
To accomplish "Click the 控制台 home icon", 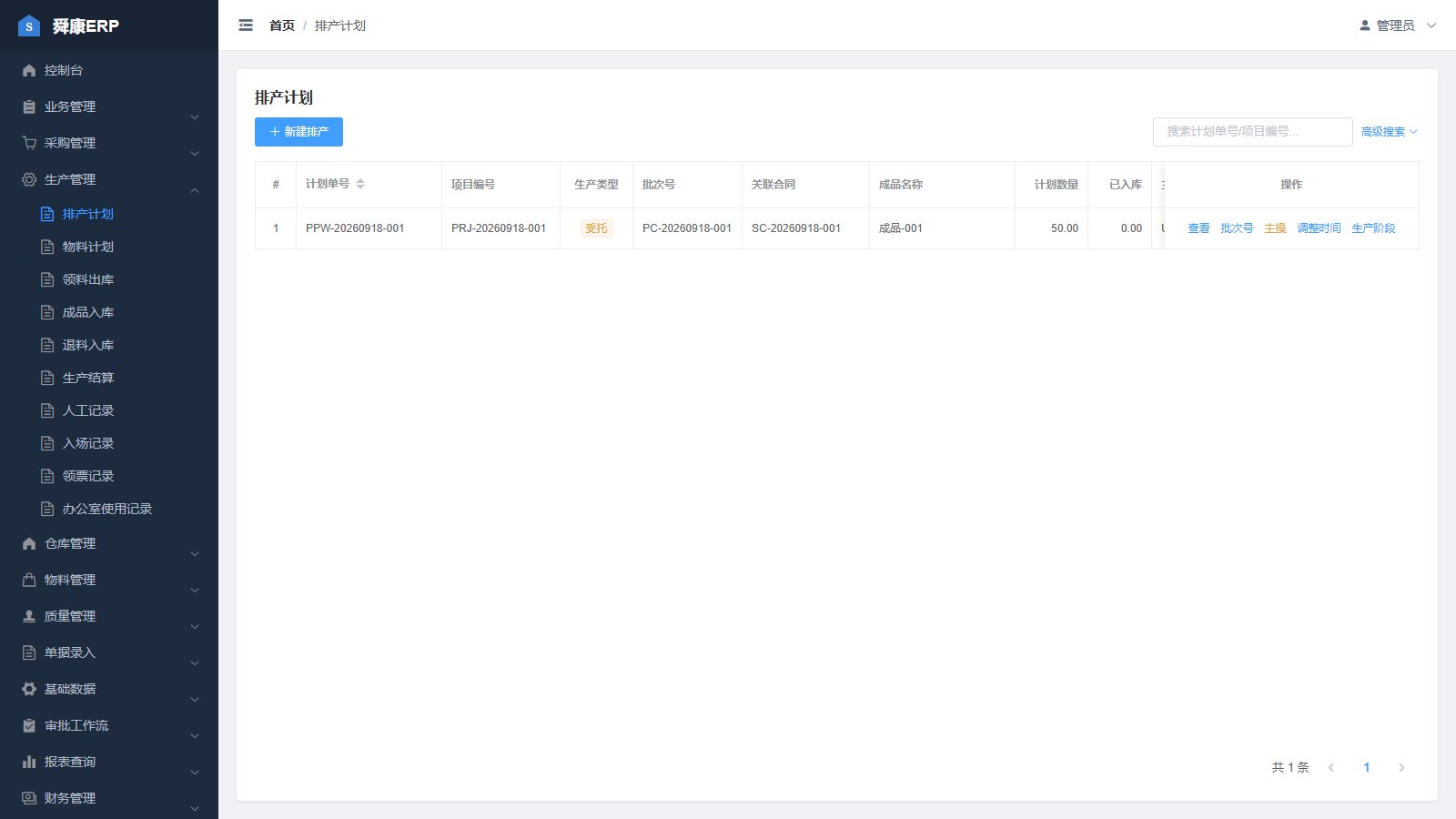I will tap(29, 70).
